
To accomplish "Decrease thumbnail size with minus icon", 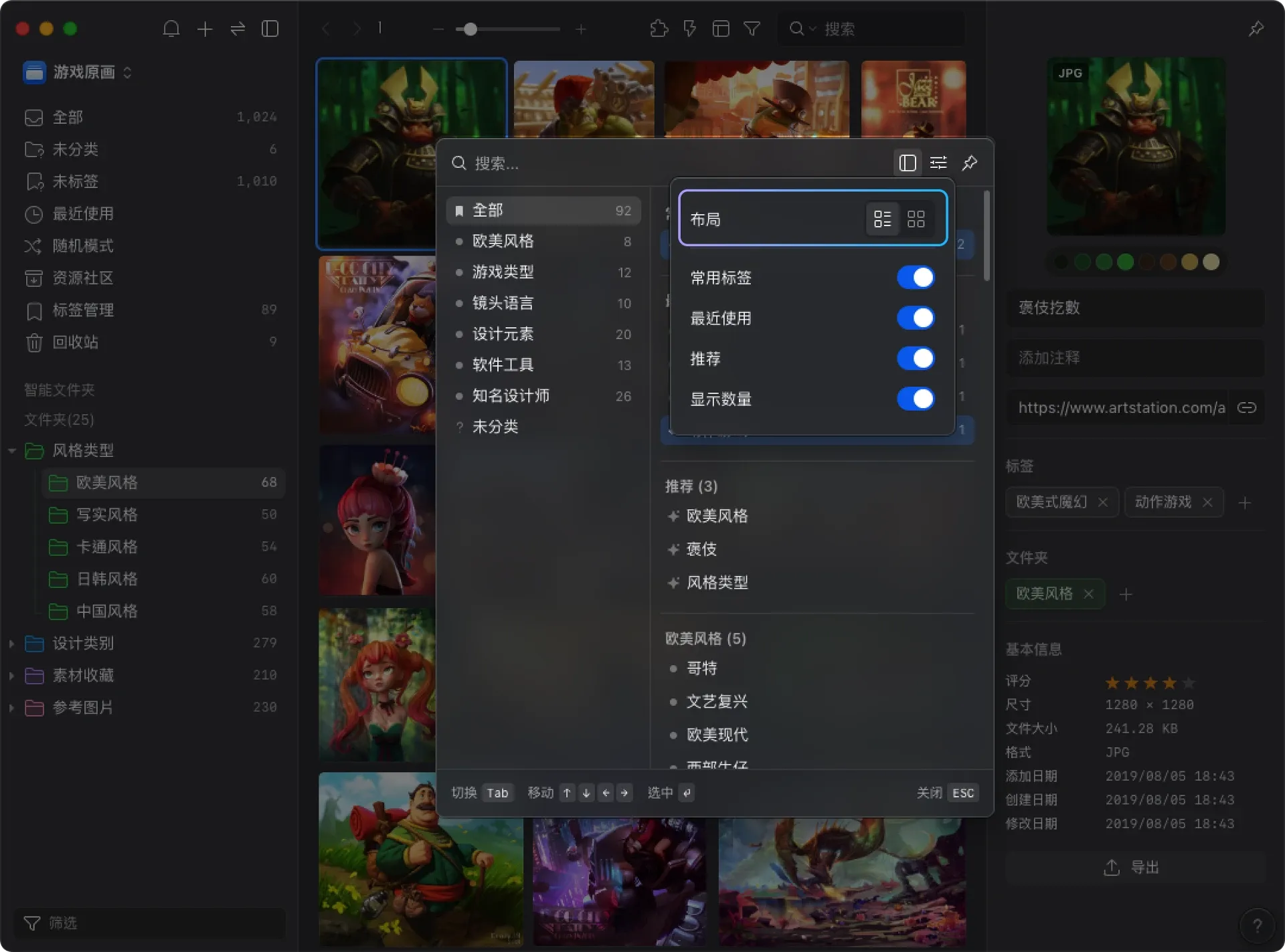I will [438, 29].
